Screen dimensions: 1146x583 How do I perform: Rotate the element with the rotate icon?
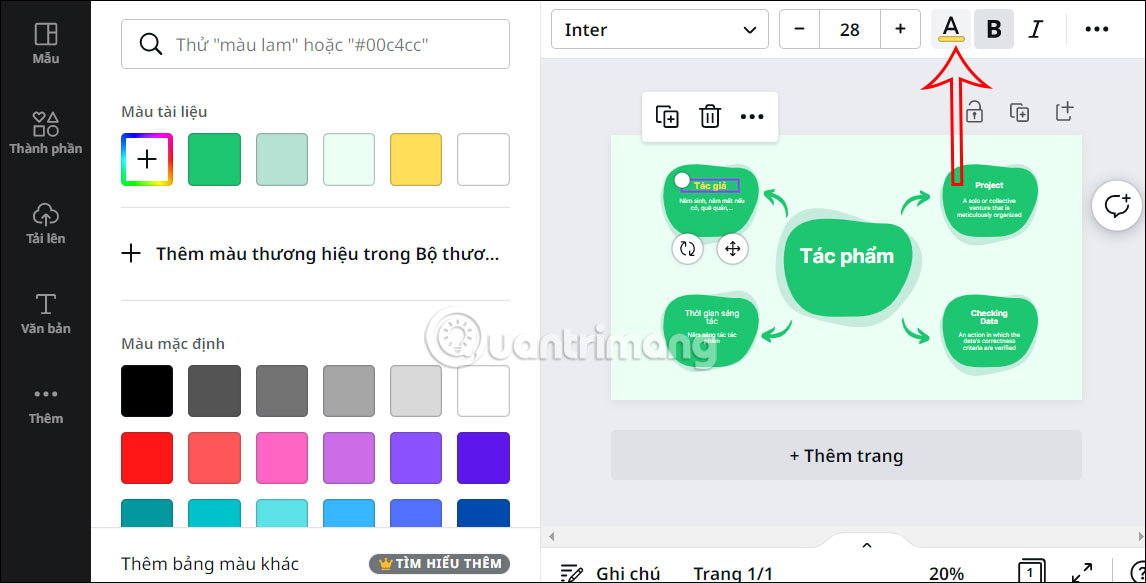pyautogui.click(x=687, y=249)
